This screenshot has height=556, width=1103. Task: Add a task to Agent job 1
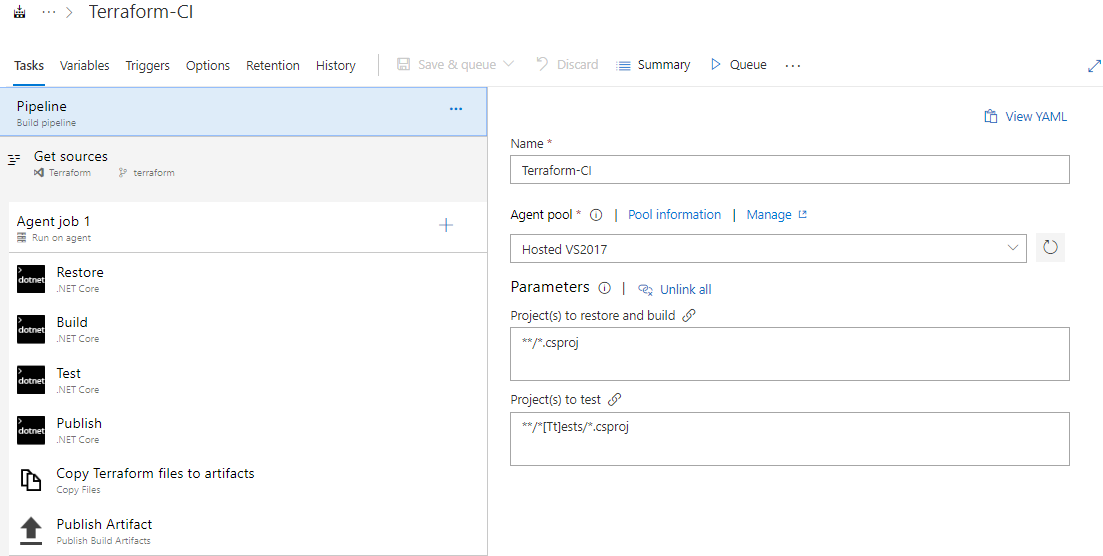tap(446, 225)
